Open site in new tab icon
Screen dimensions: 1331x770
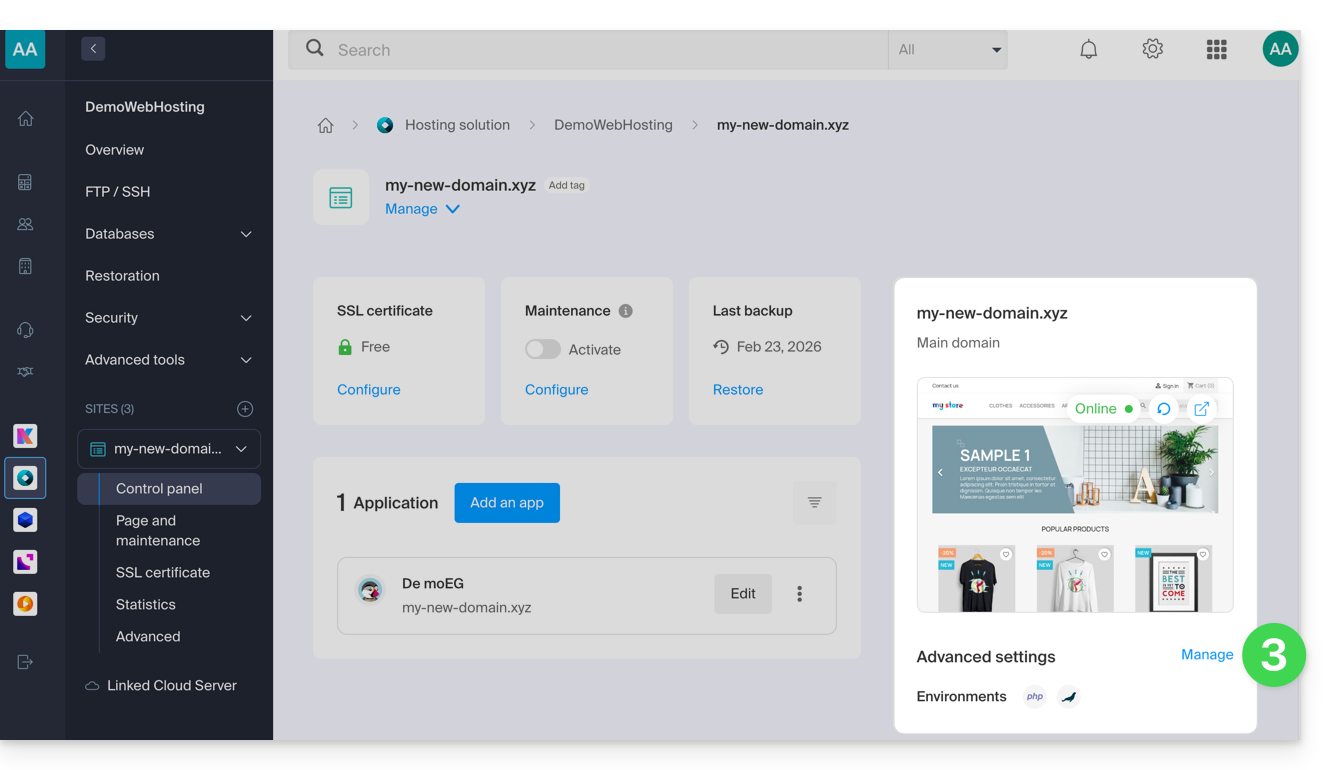coord(1202,409)
